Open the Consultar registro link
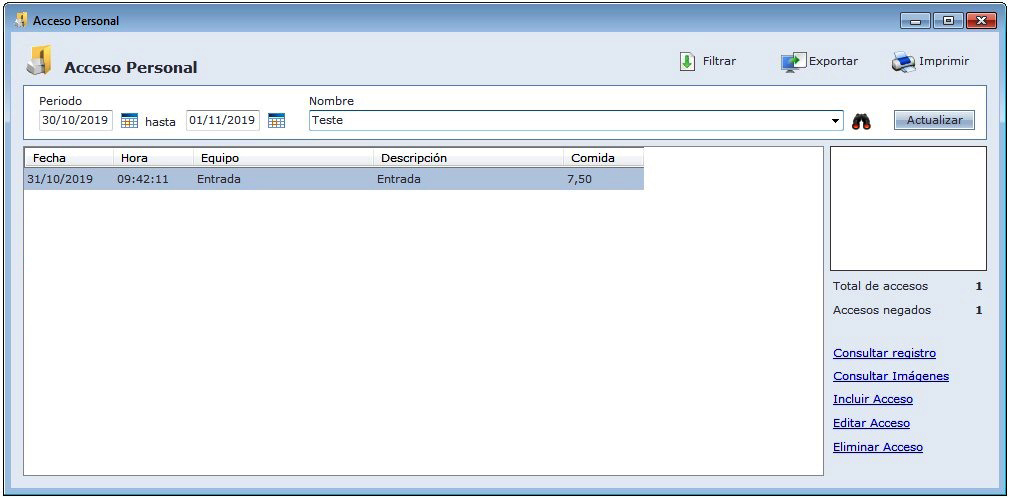The width and height of the screenshot is (1009, 499). click(x=884, y=353)
